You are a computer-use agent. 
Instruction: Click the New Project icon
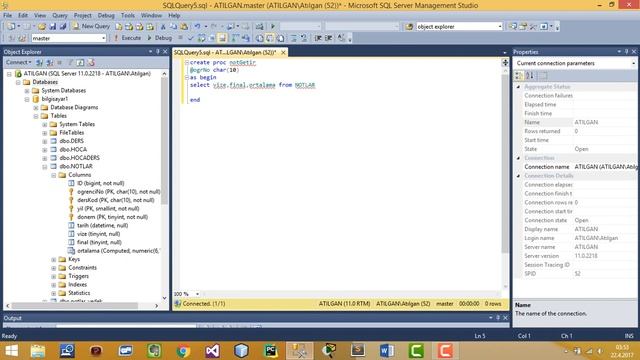pyautogui.click(x=11, y=27)
